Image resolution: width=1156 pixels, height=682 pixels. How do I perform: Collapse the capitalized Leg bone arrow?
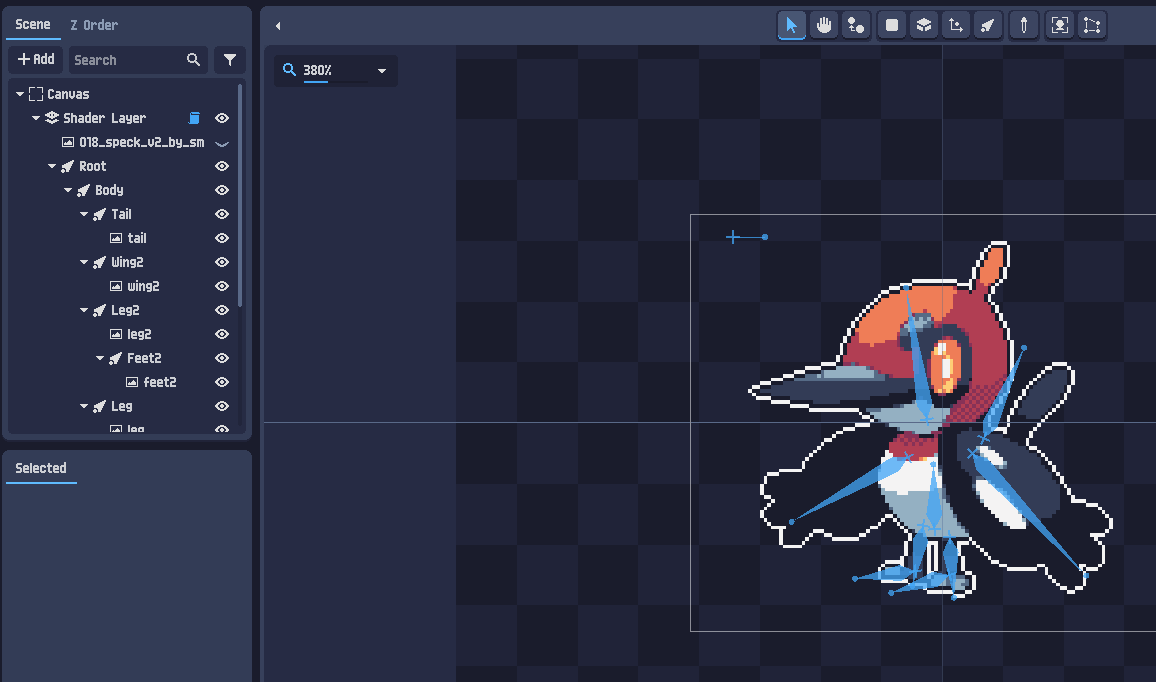point(84,406)
